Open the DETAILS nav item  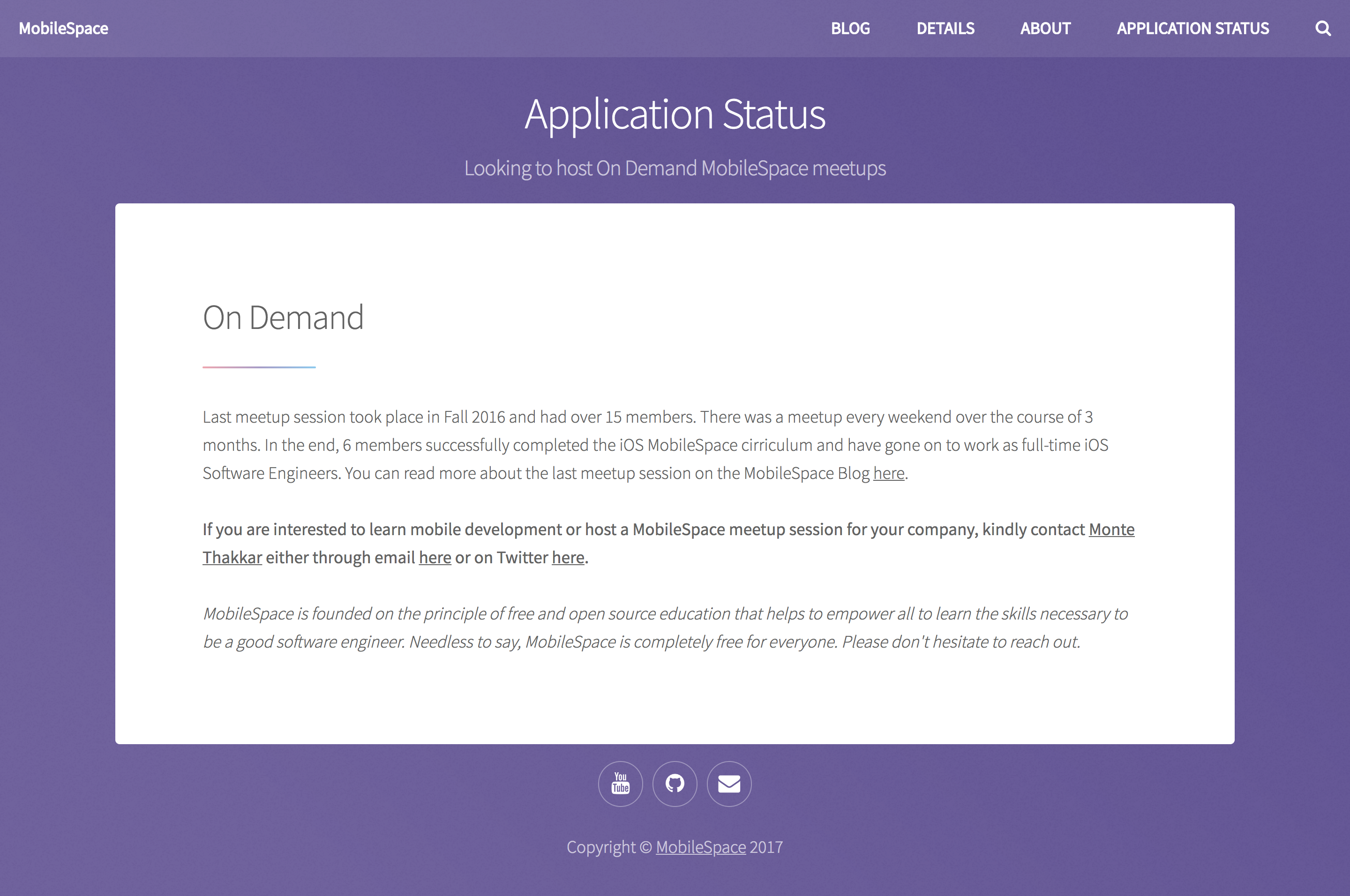pos(945,29)
